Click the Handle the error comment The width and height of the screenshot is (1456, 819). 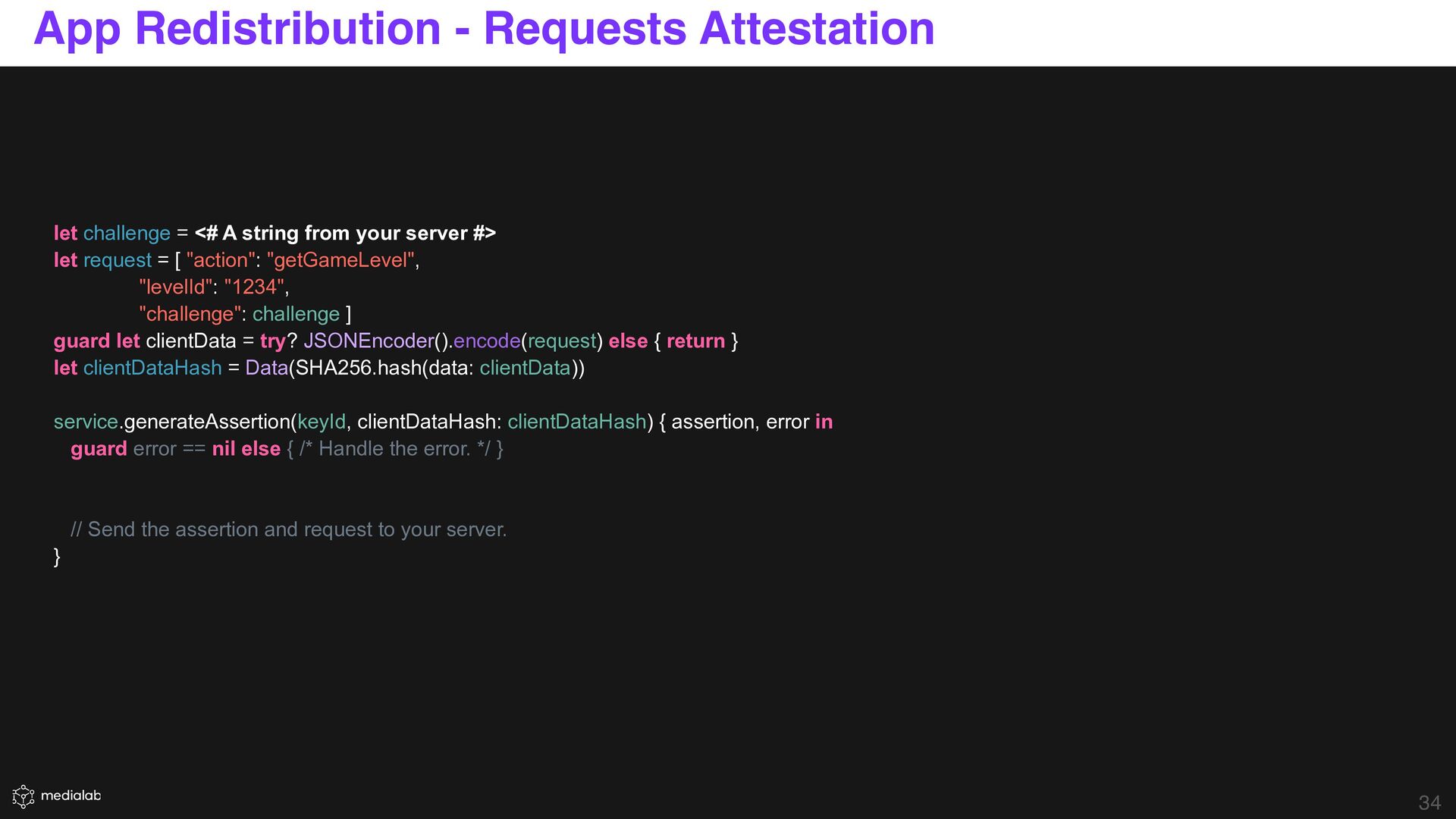[x=394, y=449]
